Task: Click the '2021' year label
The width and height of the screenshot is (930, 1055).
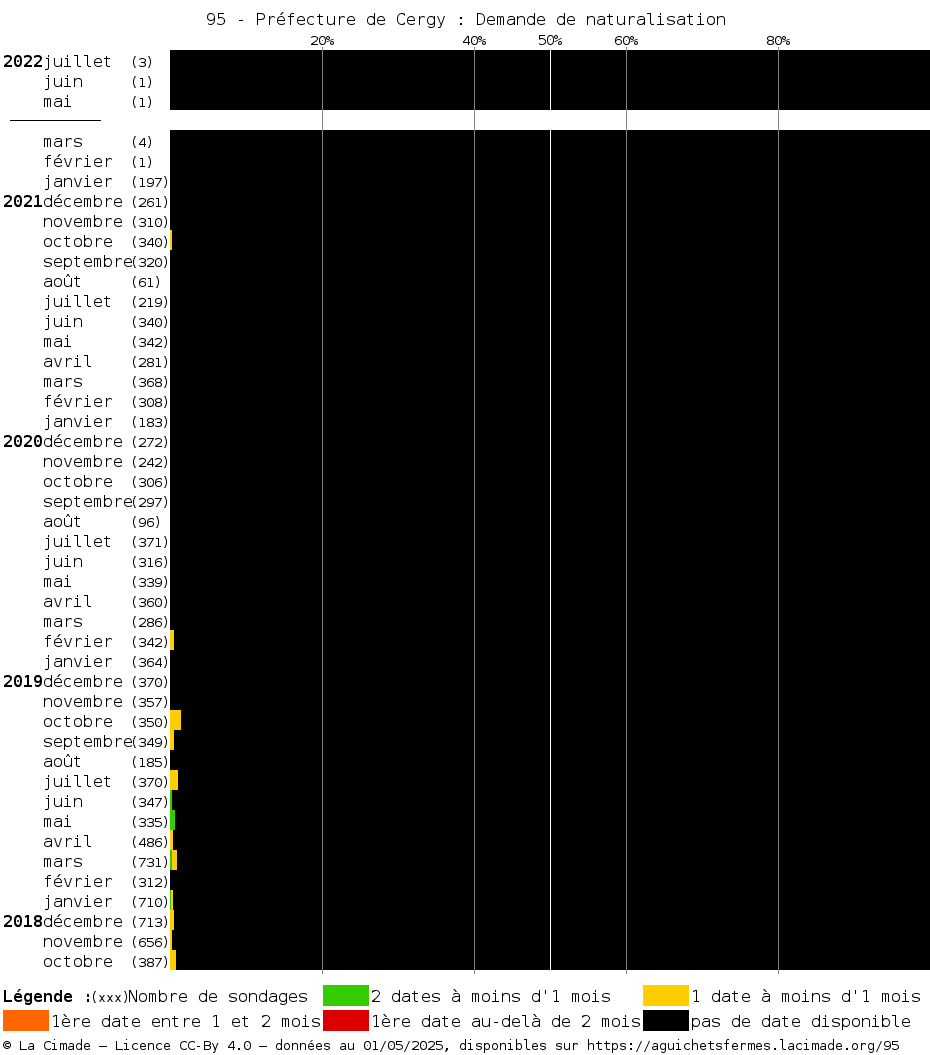Action: [x=23, y=201]
